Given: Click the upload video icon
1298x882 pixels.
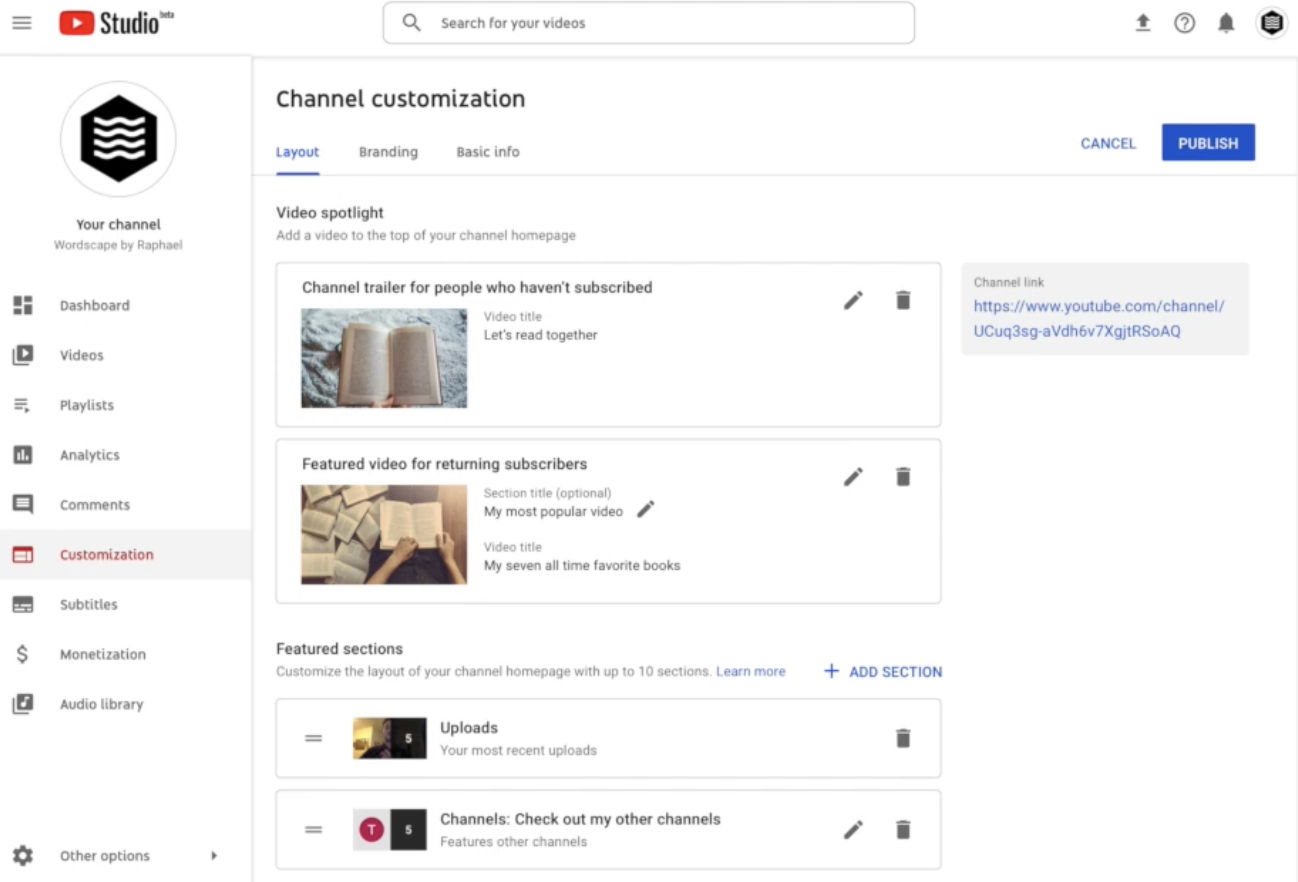Looking at the screenshot, I should 1143,23.
